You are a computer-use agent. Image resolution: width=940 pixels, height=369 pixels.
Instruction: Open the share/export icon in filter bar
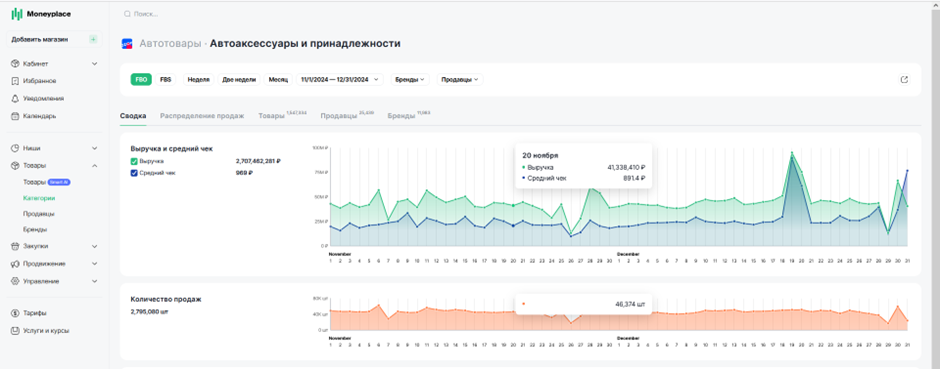tap(905, 79)
